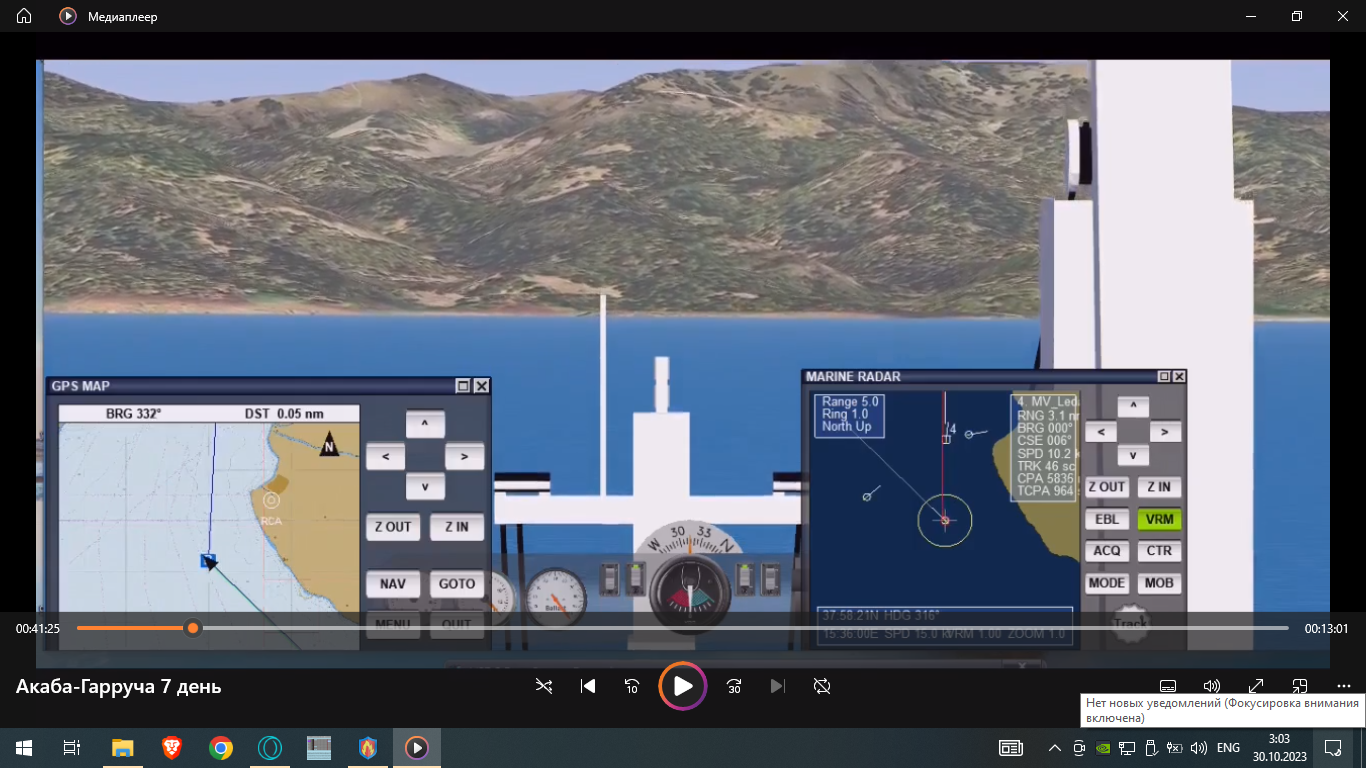Click GPS MAP scroll up arrow
1366x768 pixels.
coord(425,424)
